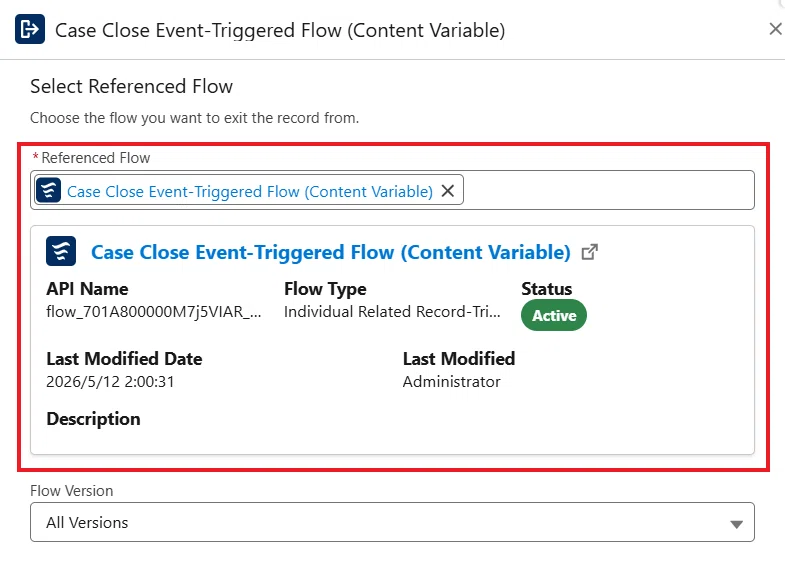
Task: Click the Last Modified Date value
Action: point(110,382)
